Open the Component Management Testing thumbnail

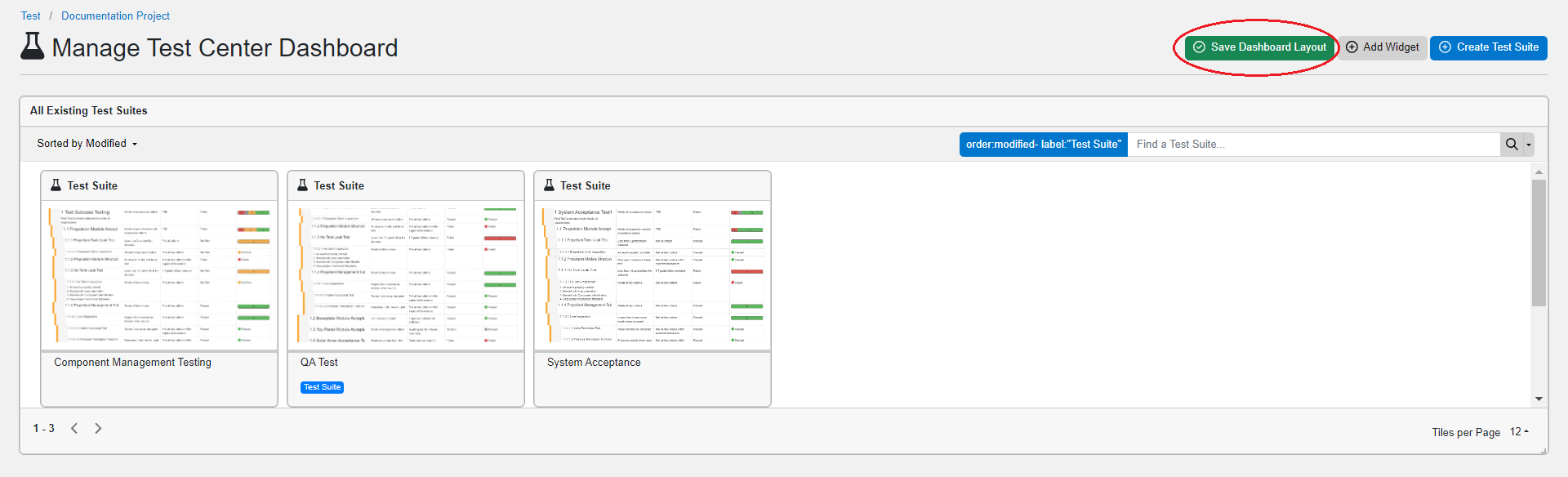coord(159,275)
